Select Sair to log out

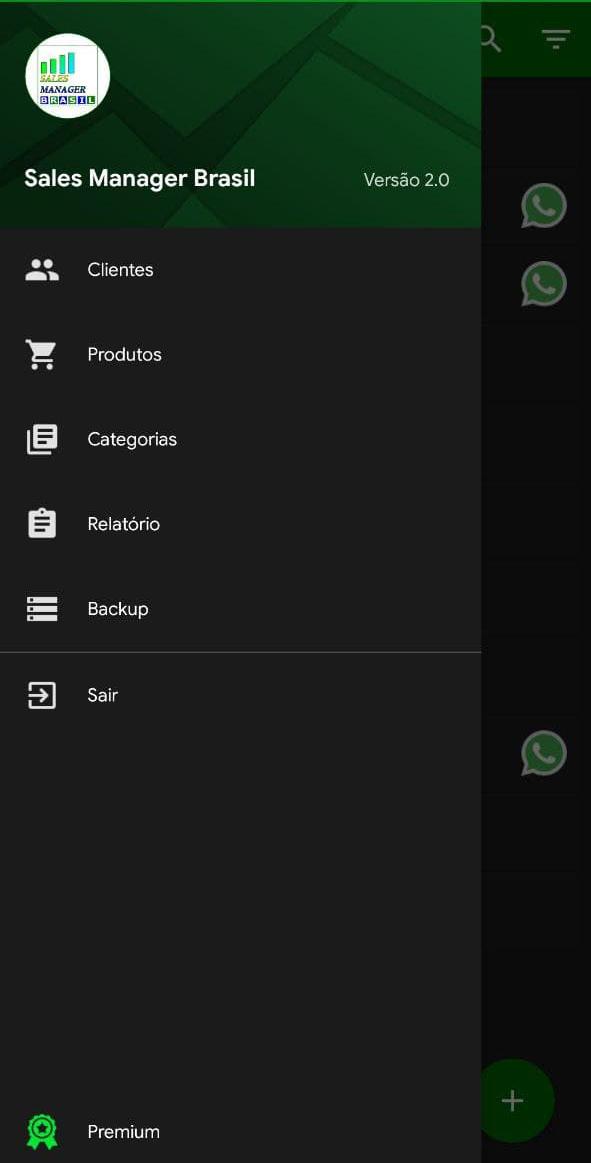pyautogui.click(x=240, y=695)
